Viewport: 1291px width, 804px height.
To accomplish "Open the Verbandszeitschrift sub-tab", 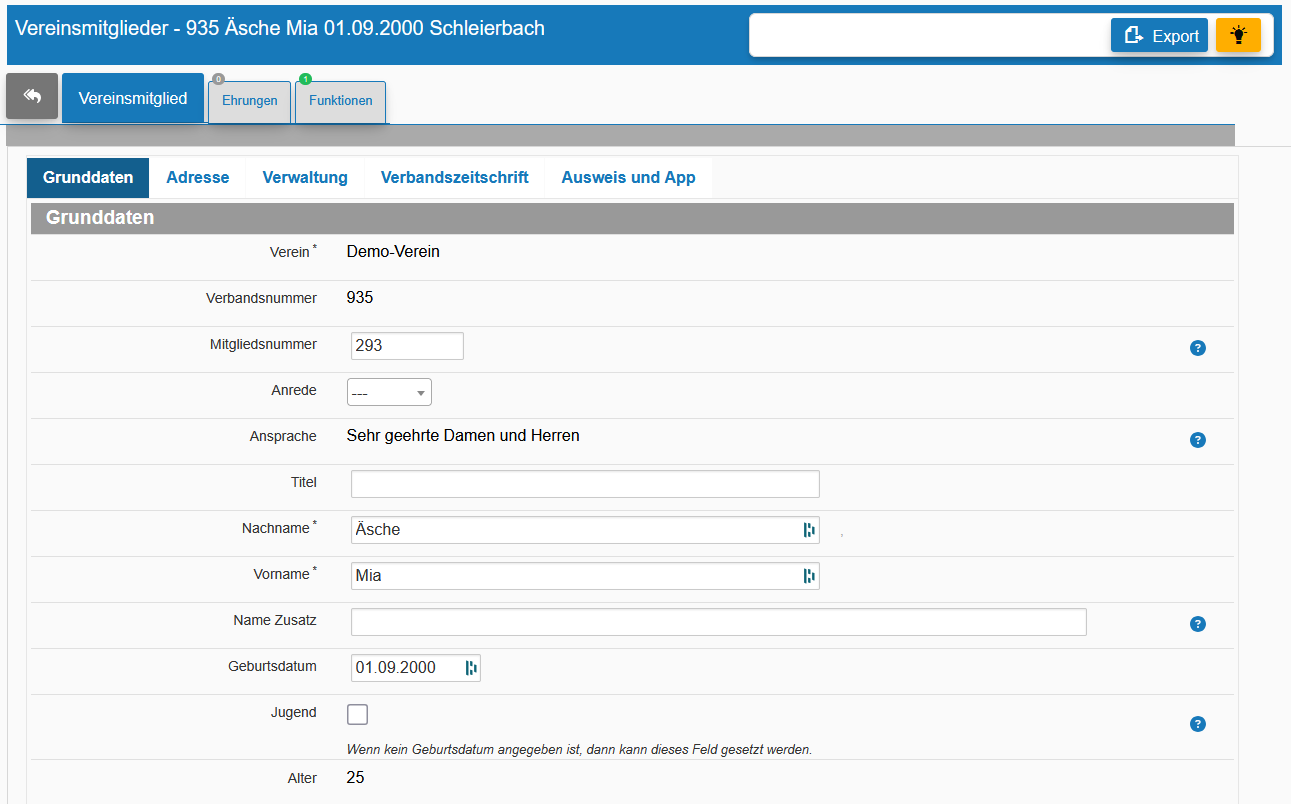I will pos(455,178).
